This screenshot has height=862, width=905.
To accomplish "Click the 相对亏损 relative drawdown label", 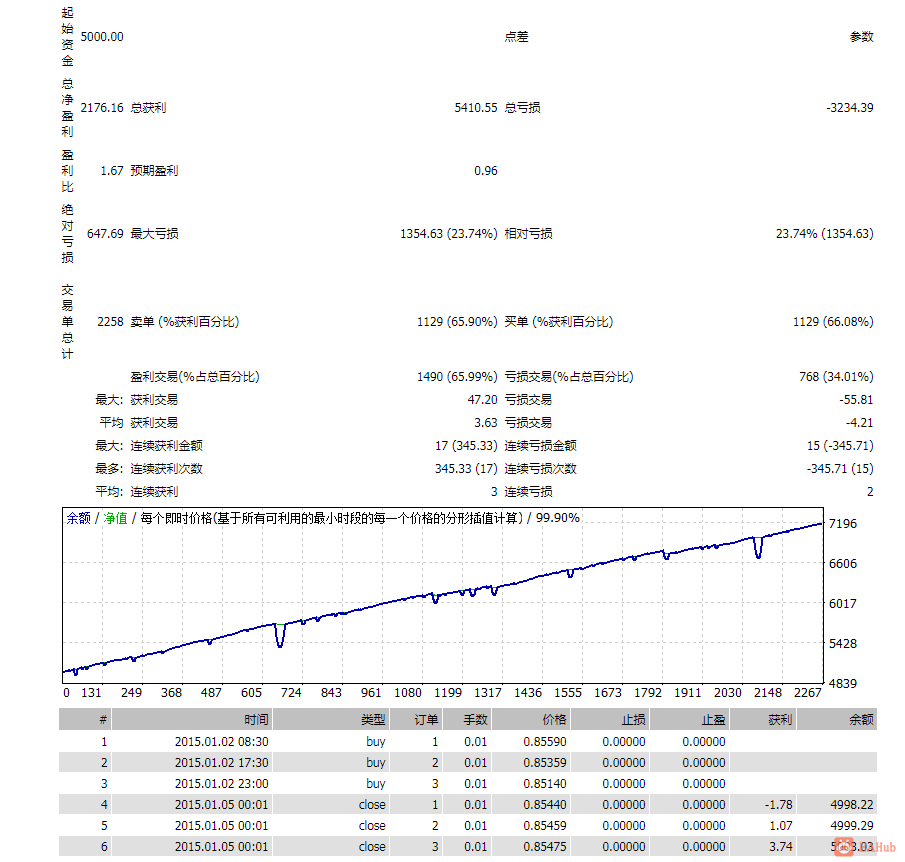I will (529, 234).
